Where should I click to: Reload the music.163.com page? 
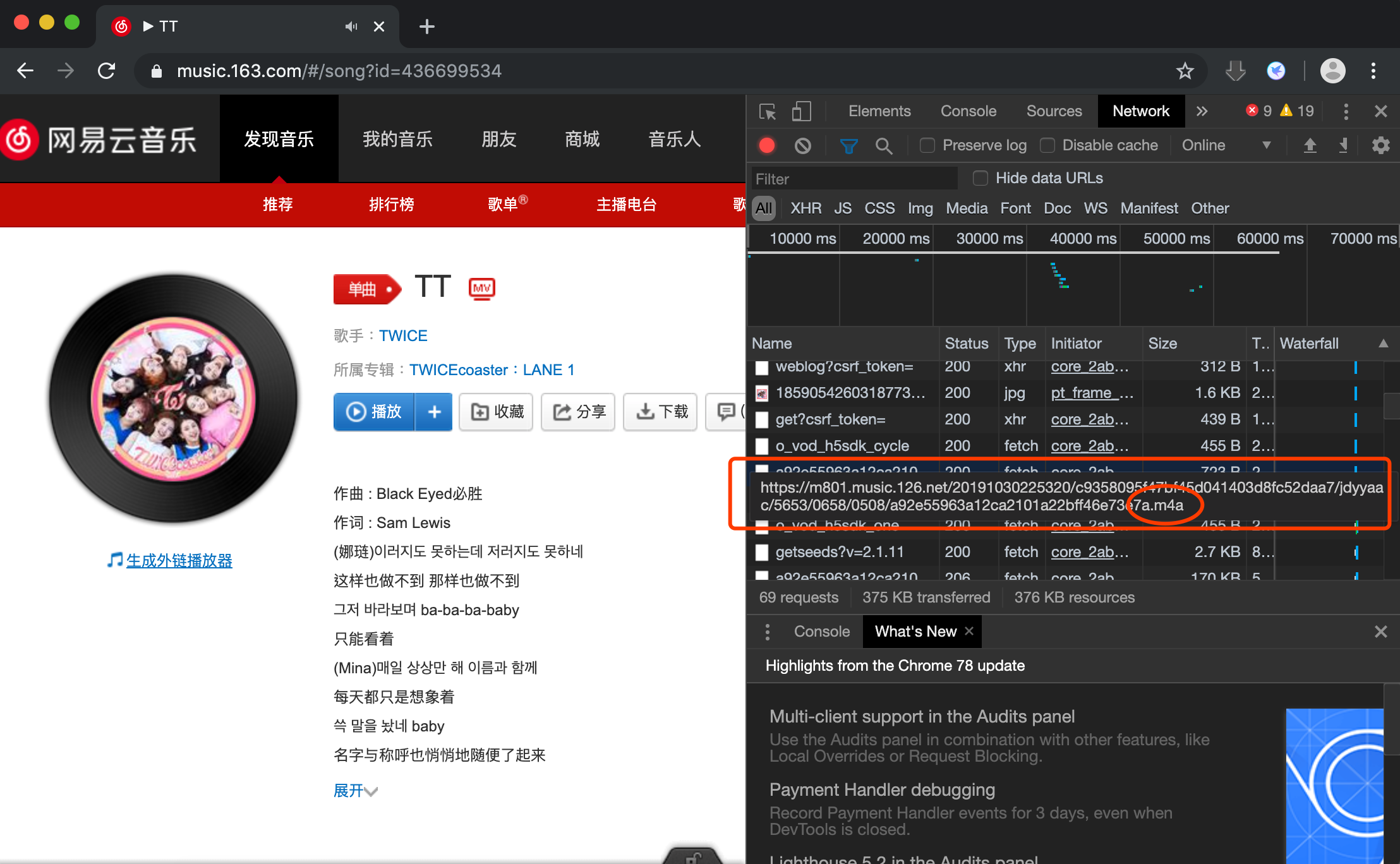click(x=106, y=71)
